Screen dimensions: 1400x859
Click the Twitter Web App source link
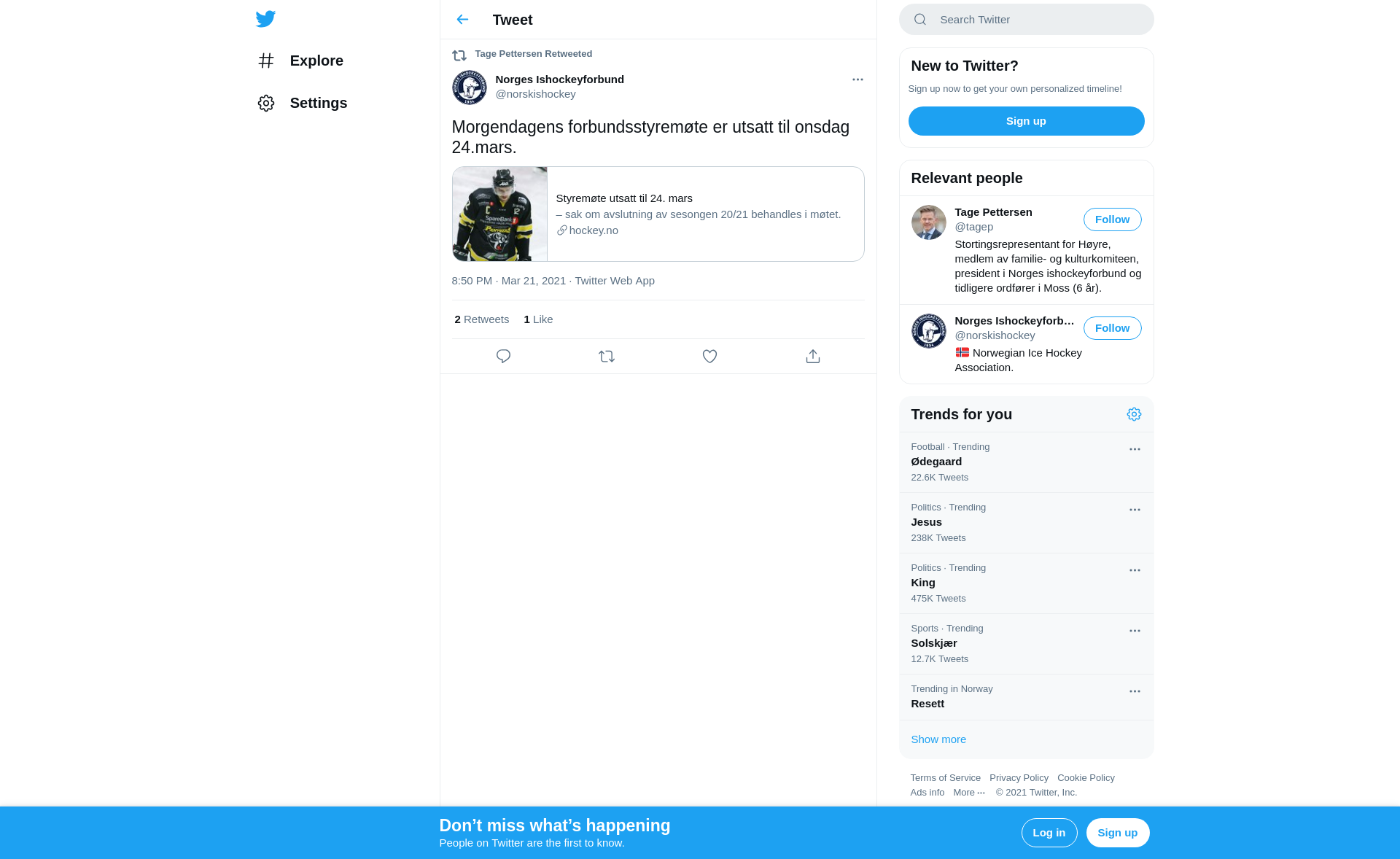614,281
